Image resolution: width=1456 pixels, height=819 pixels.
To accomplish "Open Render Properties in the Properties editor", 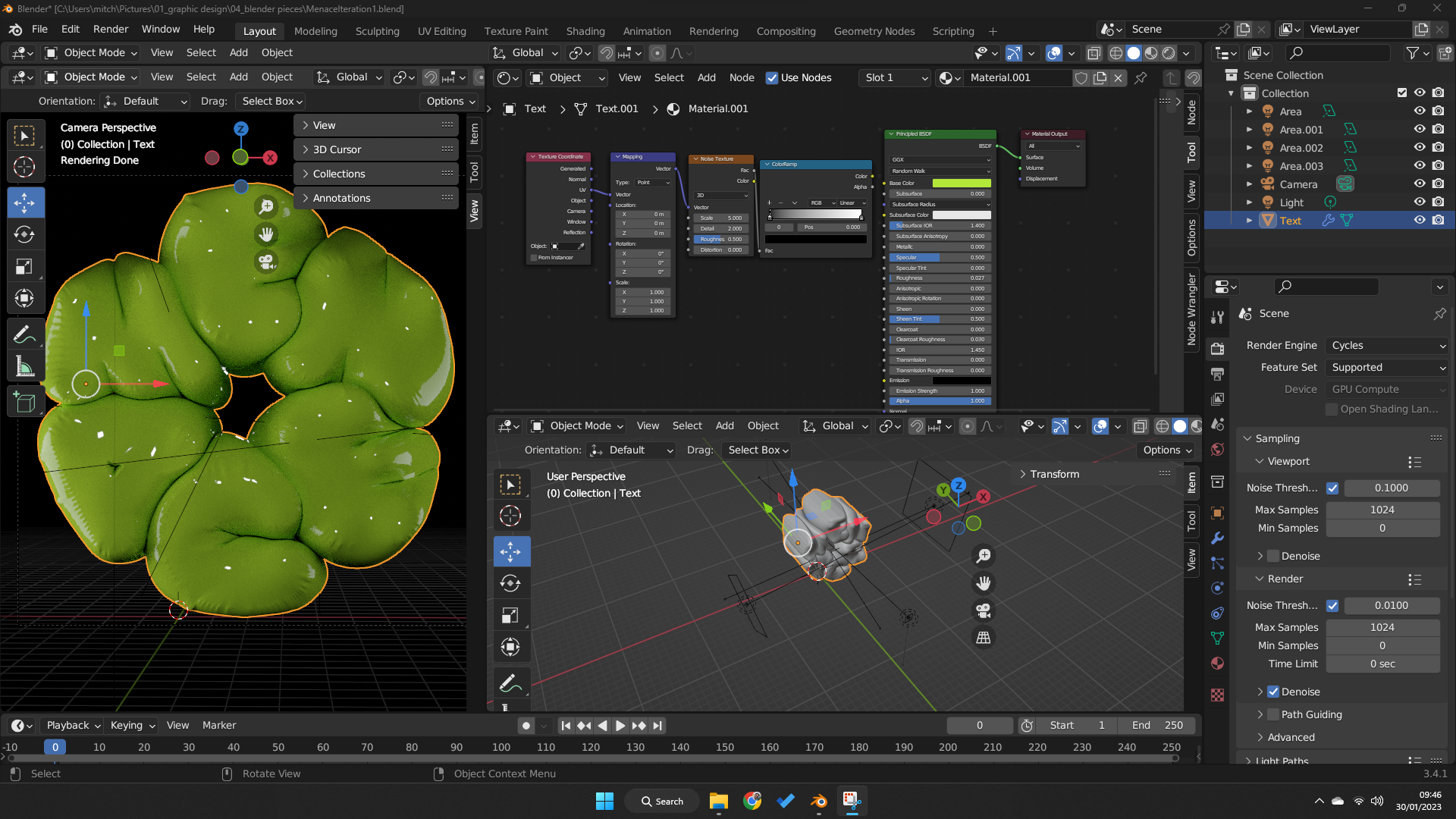I will (x=1218, y=349).
